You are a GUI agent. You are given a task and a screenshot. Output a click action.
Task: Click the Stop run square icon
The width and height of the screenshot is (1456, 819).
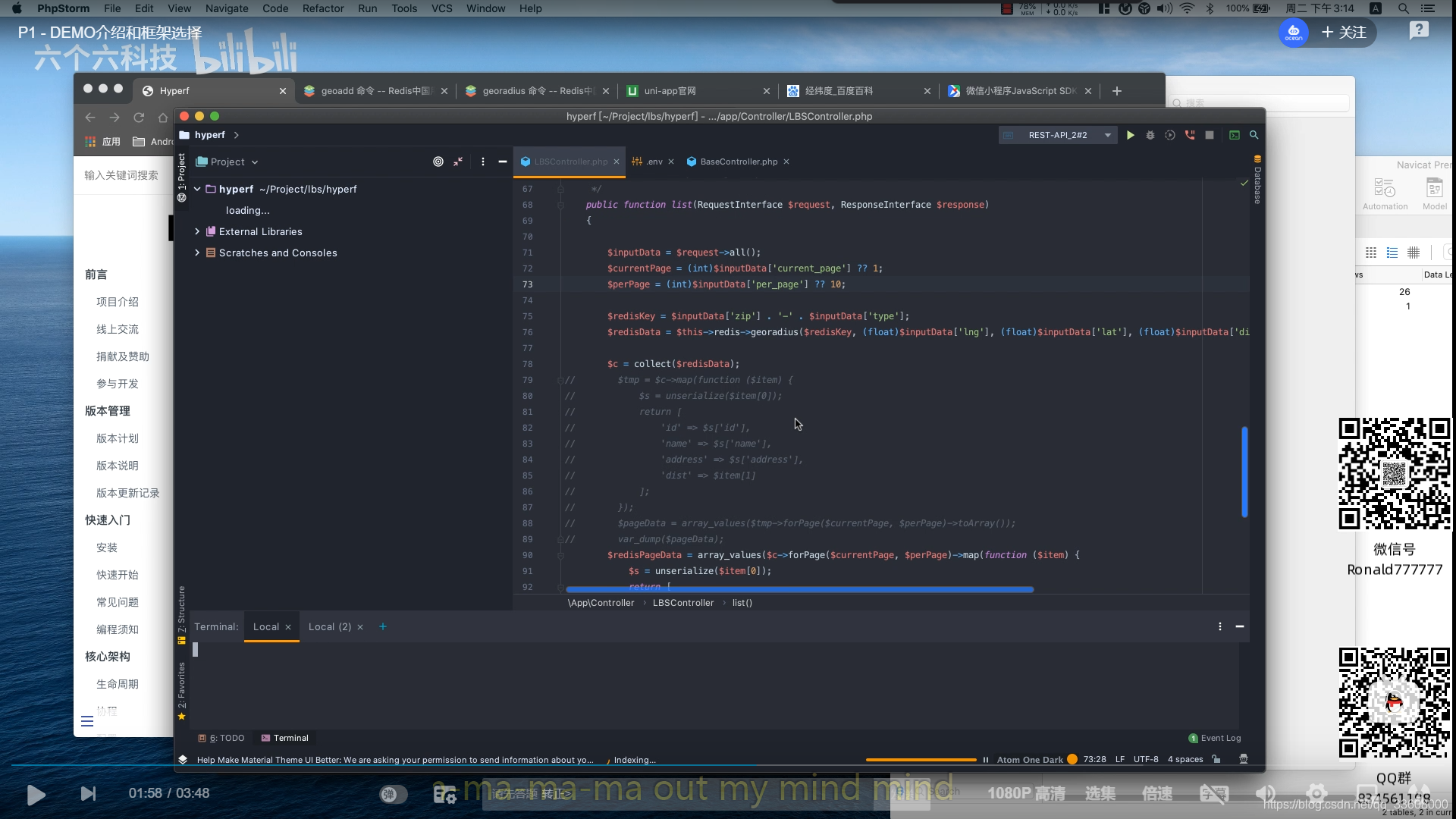(1210, 135)
